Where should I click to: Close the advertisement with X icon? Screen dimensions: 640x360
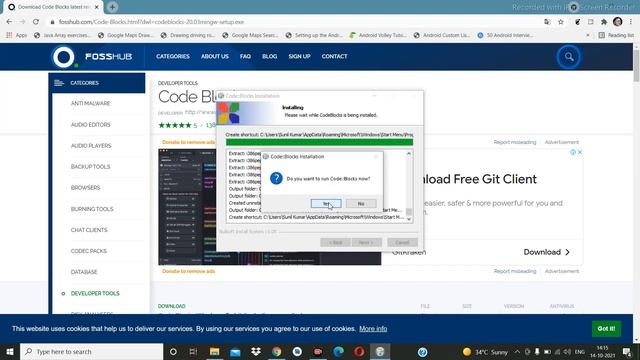[580, 152]
